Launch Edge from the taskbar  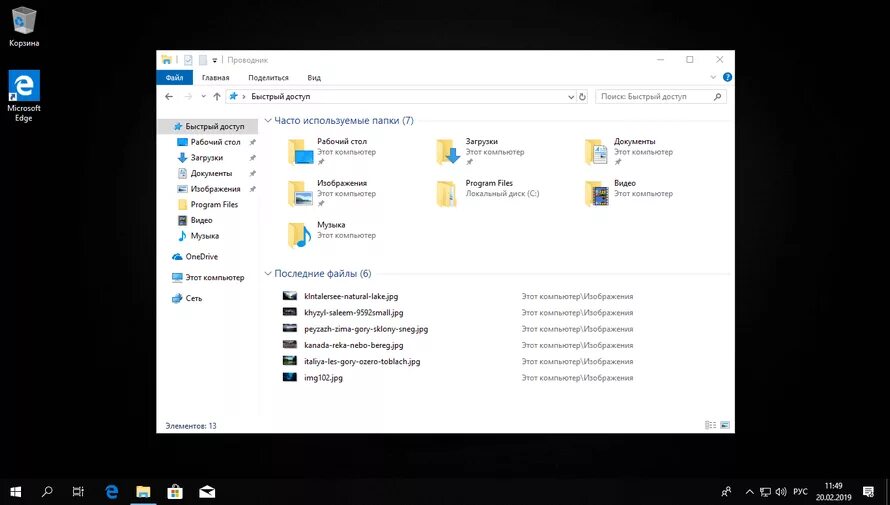(111, 492)
